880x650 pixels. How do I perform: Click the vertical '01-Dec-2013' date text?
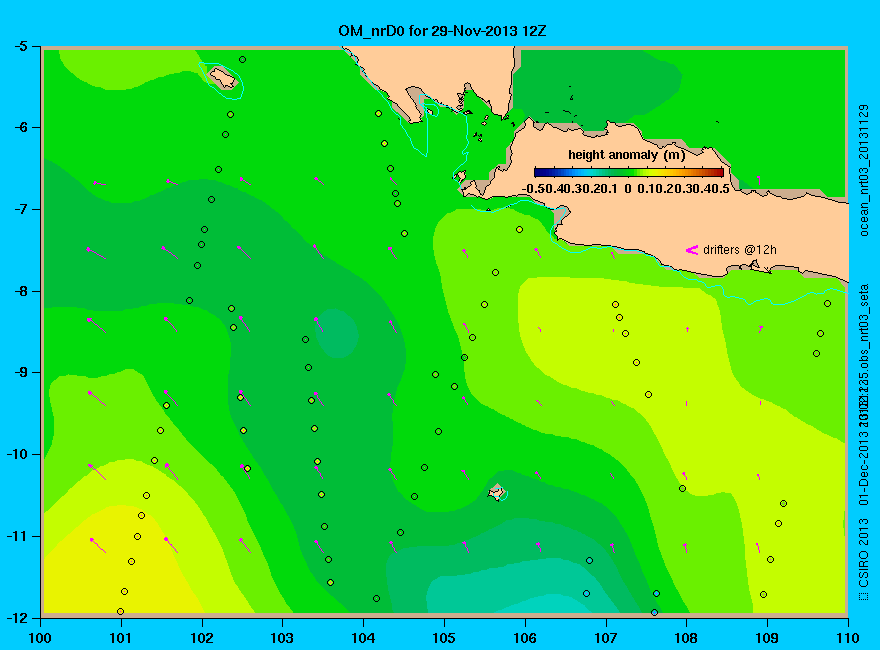click(x=864, y=466)
